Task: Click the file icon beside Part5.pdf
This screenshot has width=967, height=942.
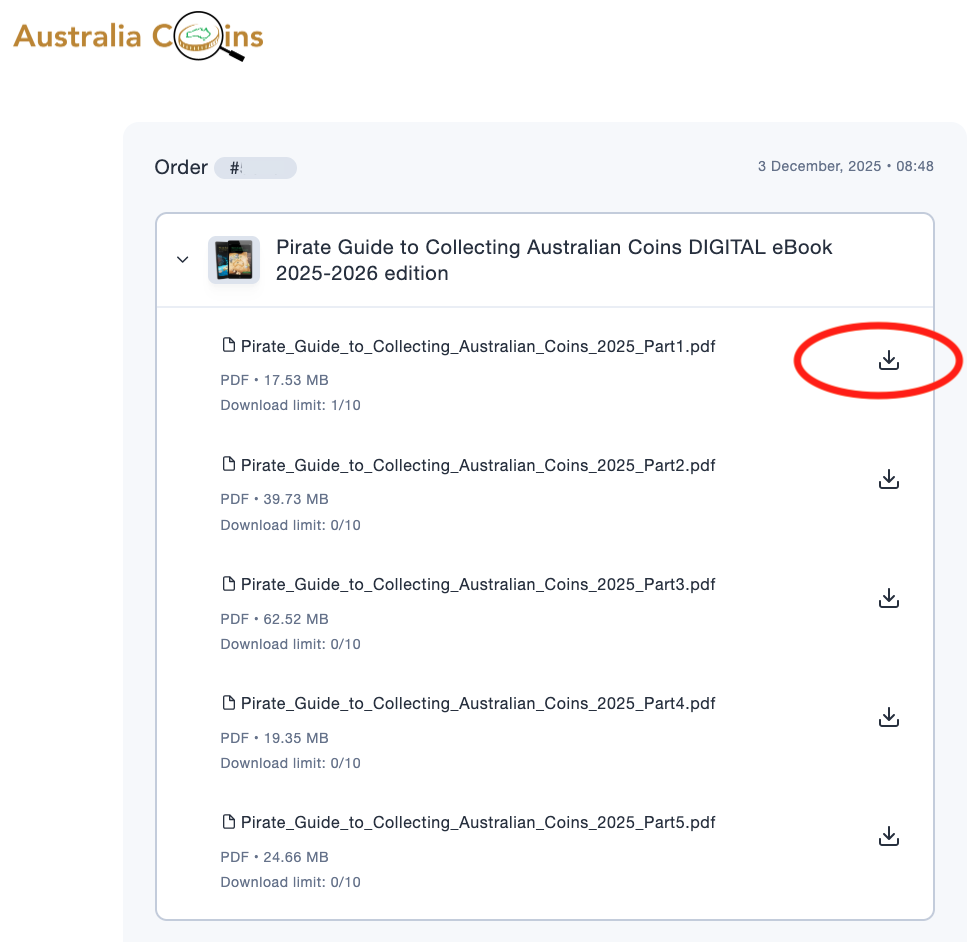Action: 229,821
